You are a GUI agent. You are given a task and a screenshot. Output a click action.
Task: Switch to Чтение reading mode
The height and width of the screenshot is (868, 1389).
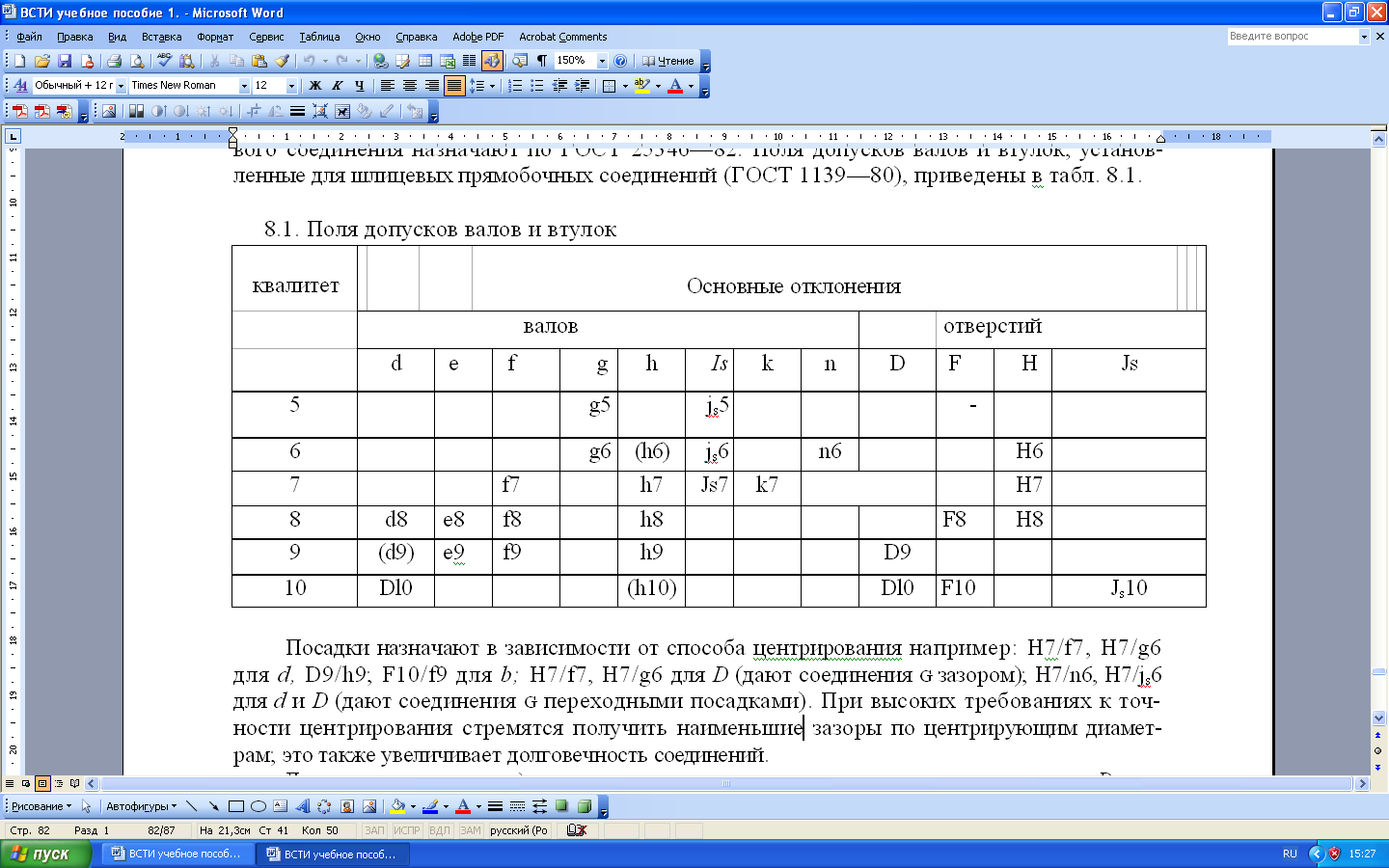(x=667, y=61)
